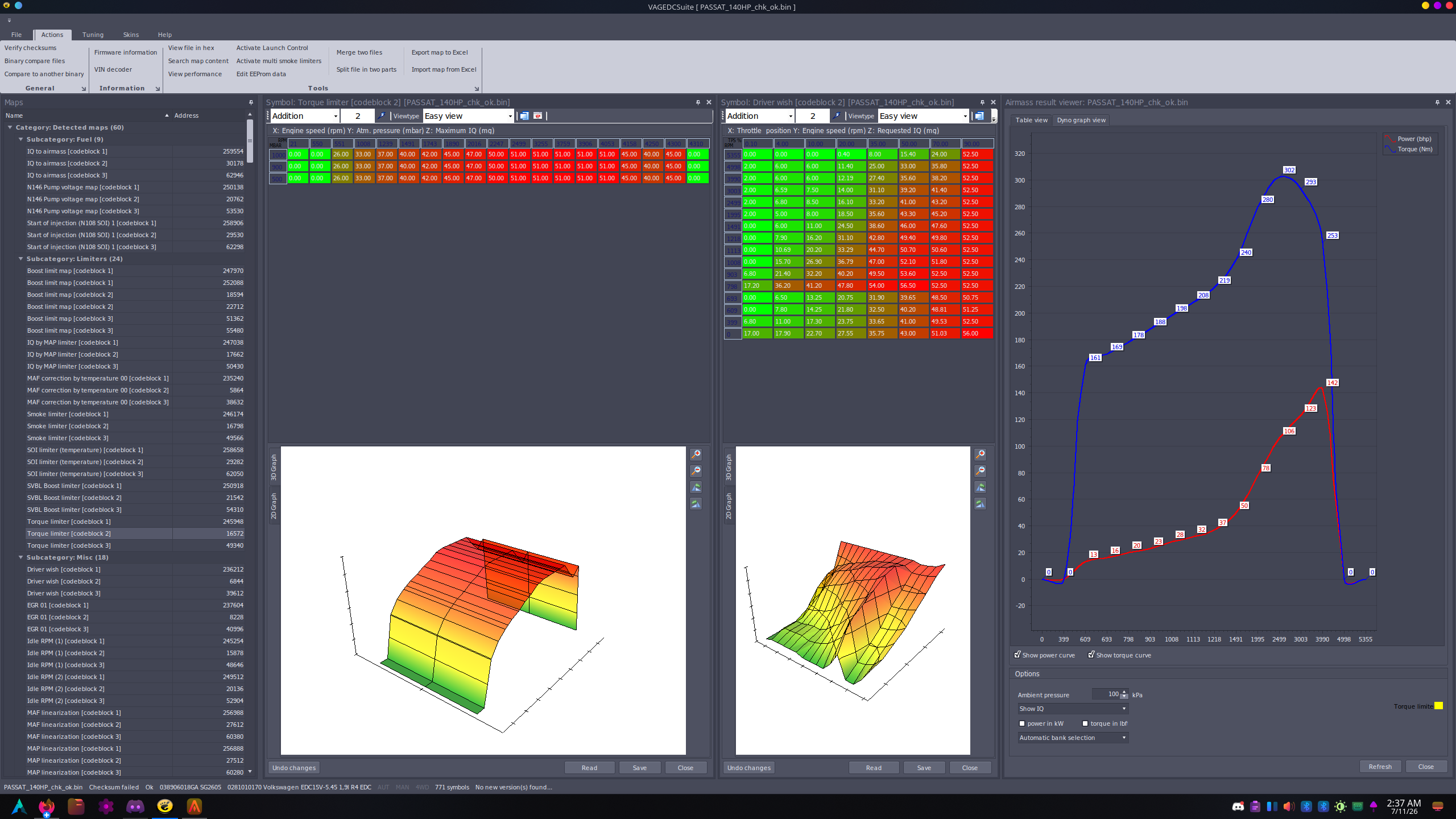The width and height of the screenshot is (1456, 819).
Task: Open Discord from the taskbar
Action: click(135, 806)
